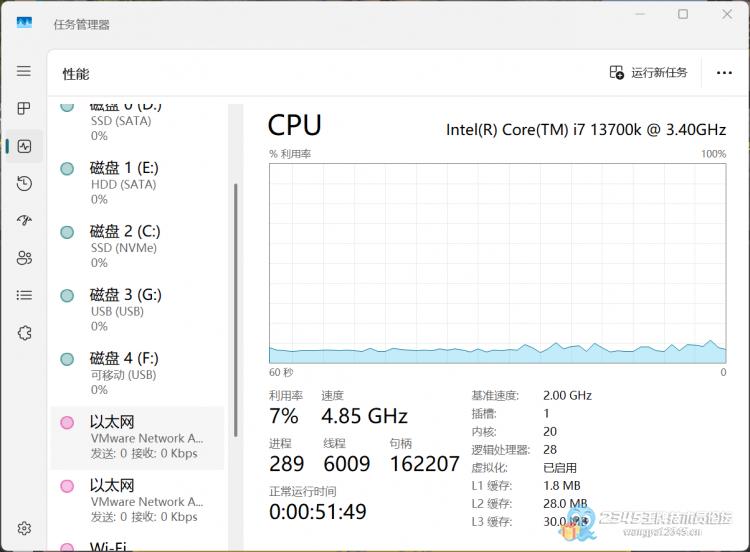Click the performance list vertical scrollbar
The height and width of the screenshot is (552, 750).
click(x=235, y=310)
